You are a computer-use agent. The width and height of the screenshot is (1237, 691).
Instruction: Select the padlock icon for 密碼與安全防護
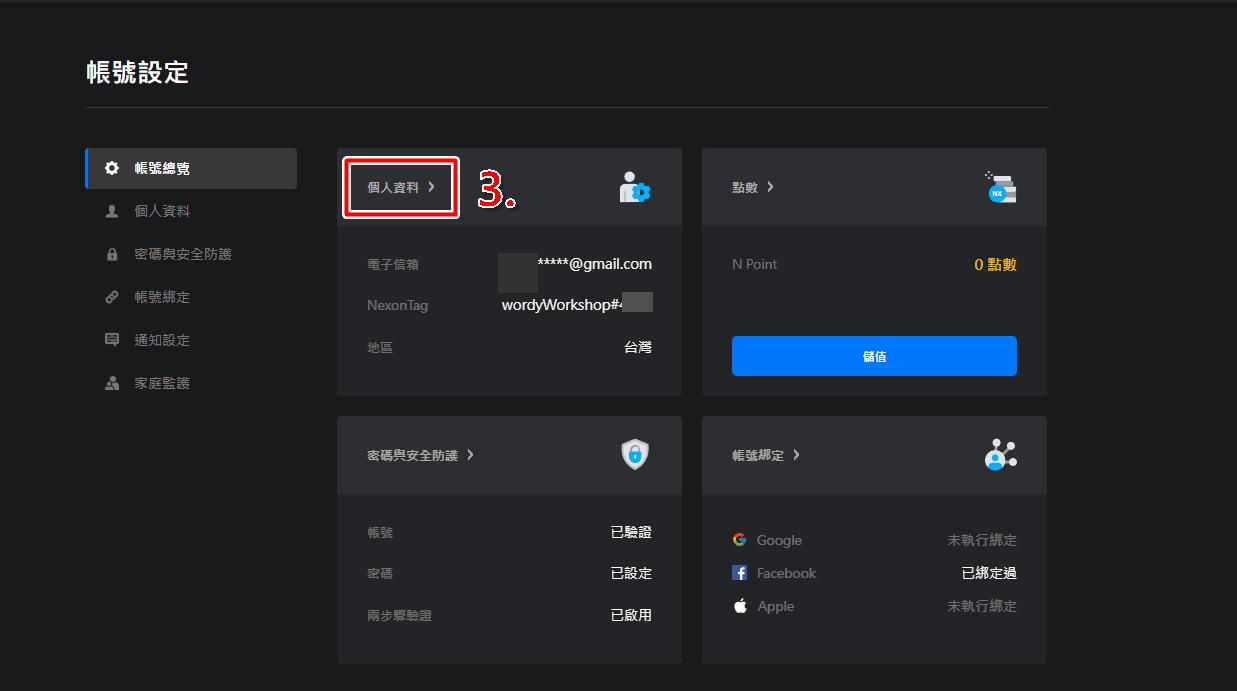(x=113, y=254)
